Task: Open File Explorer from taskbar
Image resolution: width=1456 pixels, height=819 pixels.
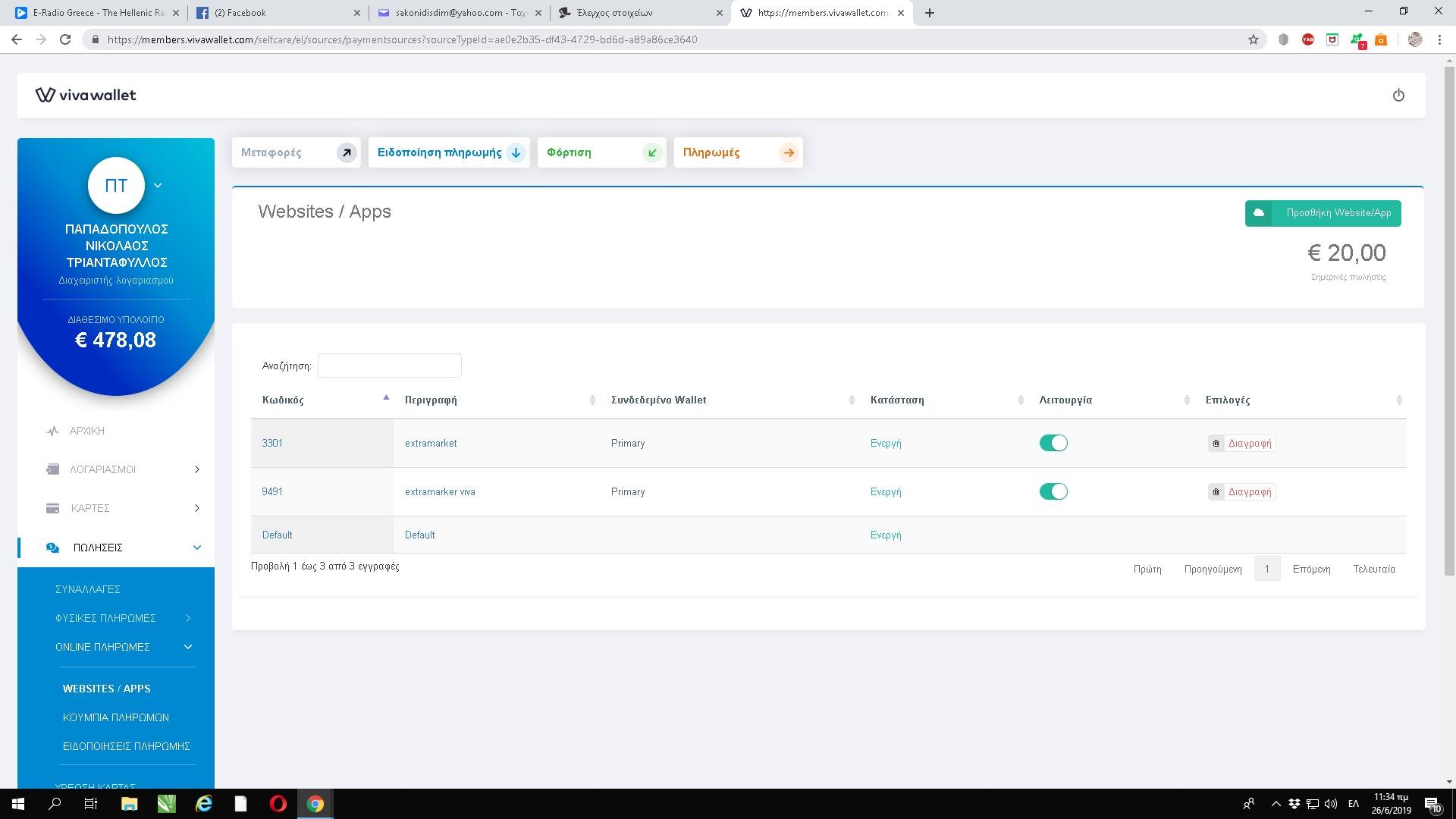Action: coord(129,804)
